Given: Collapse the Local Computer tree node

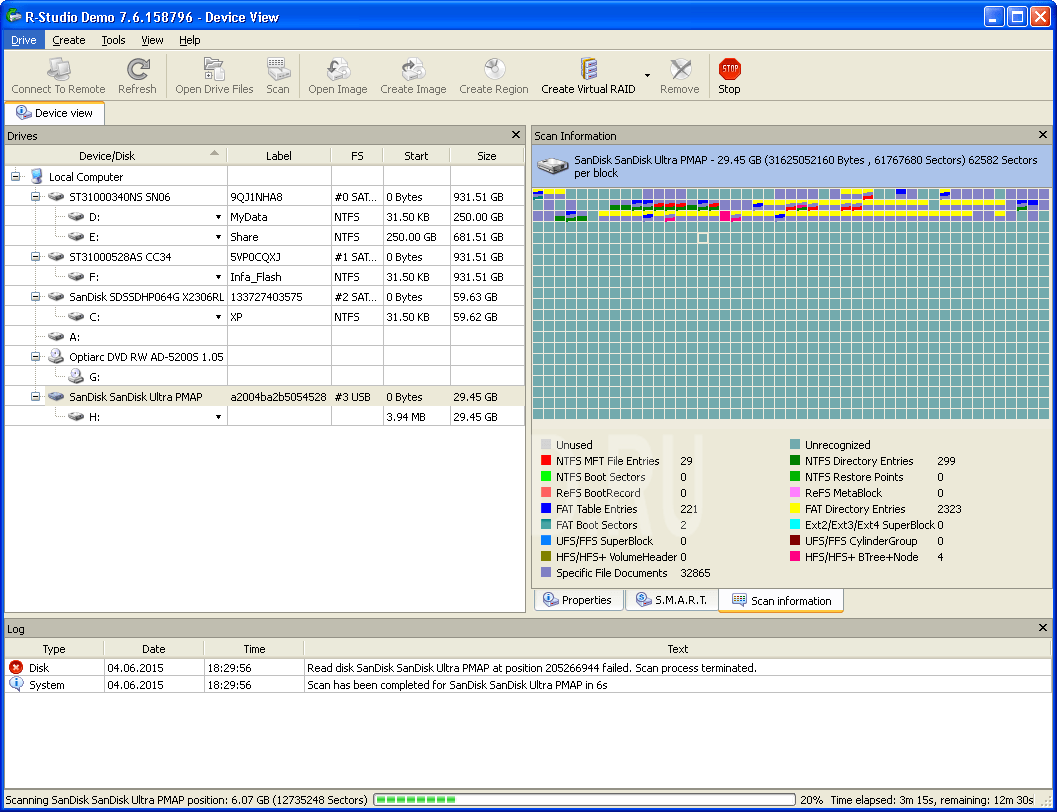Looking at the screenshot, I should (x=16, y=177).
